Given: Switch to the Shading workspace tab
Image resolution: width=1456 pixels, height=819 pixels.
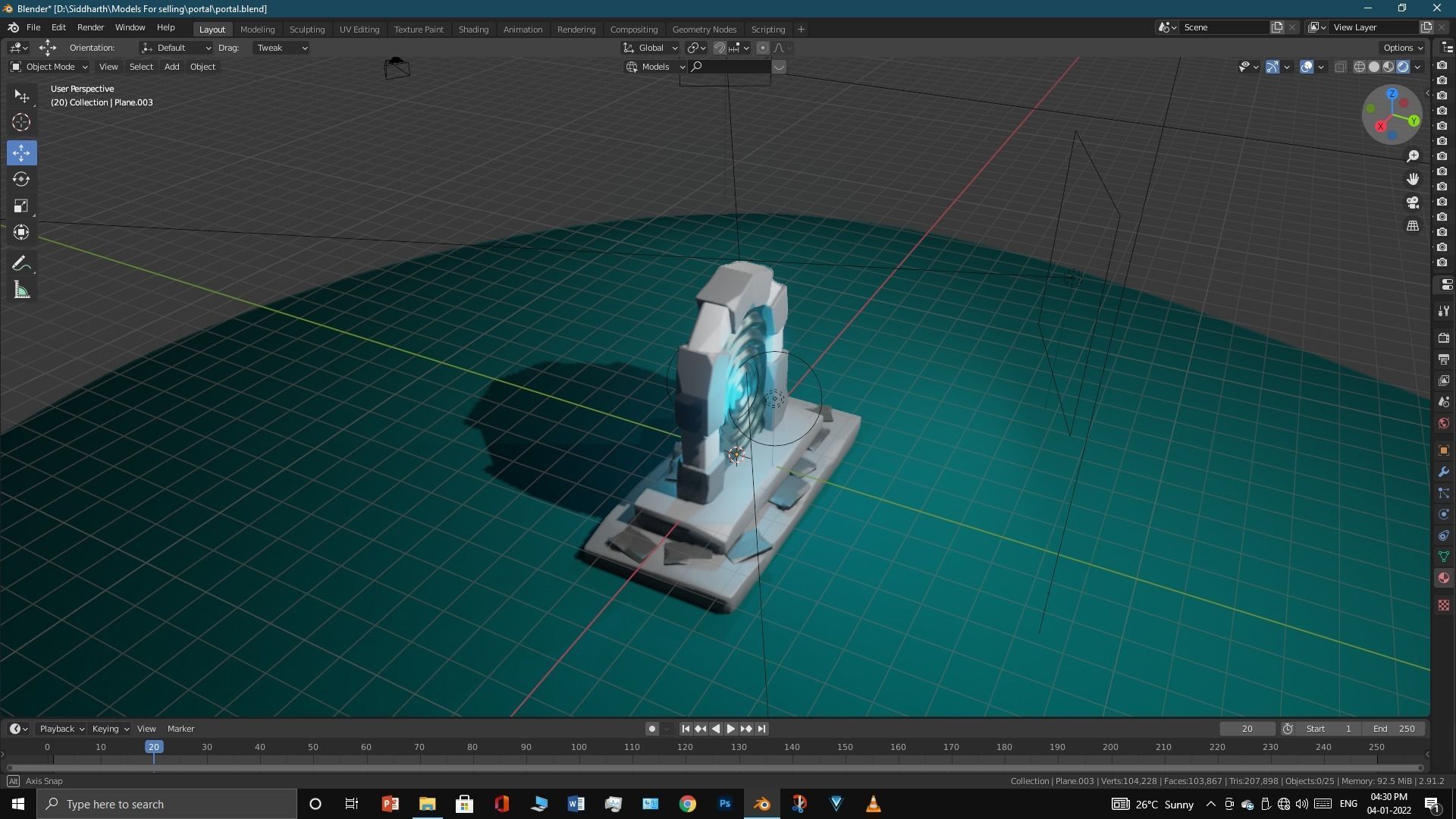Looking at the screenshot, I should (473, 29).
